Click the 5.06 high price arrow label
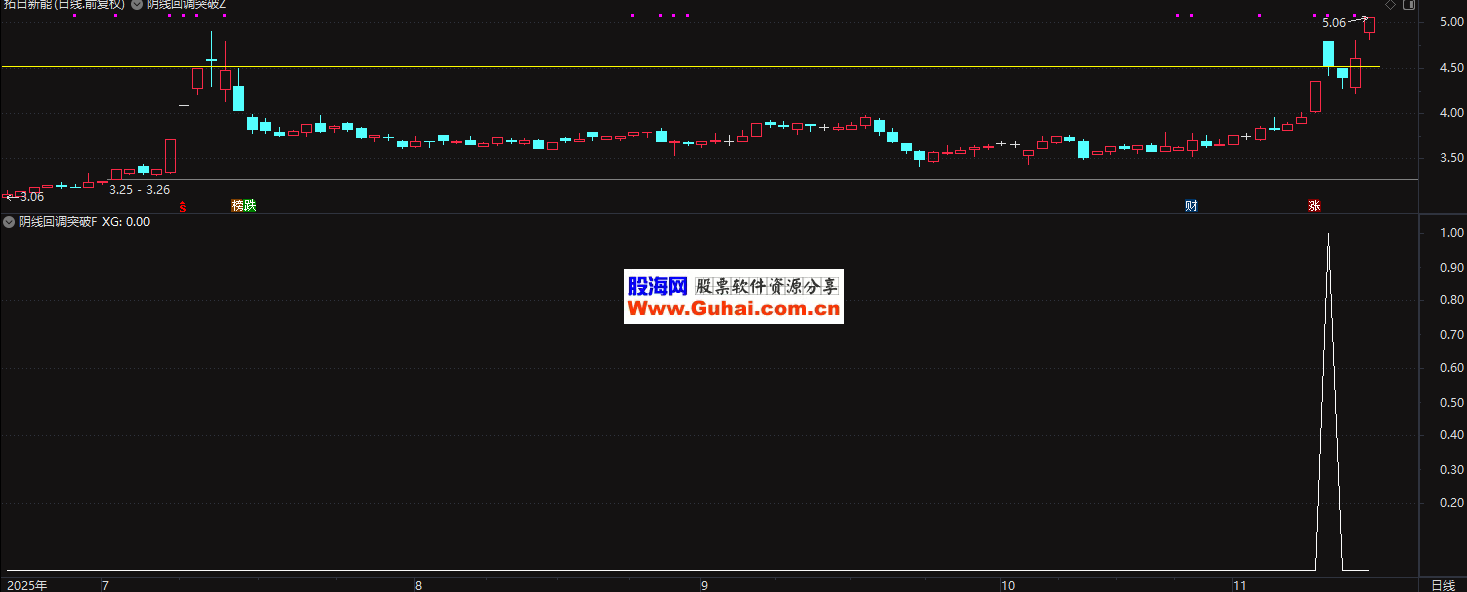This screenshot has width=1467, height=592. pos(1334,22)
